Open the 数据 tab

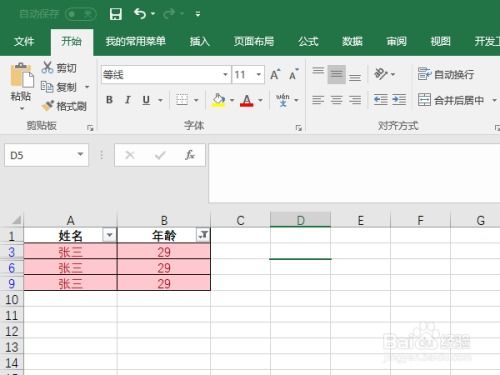(x=352, y=41)
